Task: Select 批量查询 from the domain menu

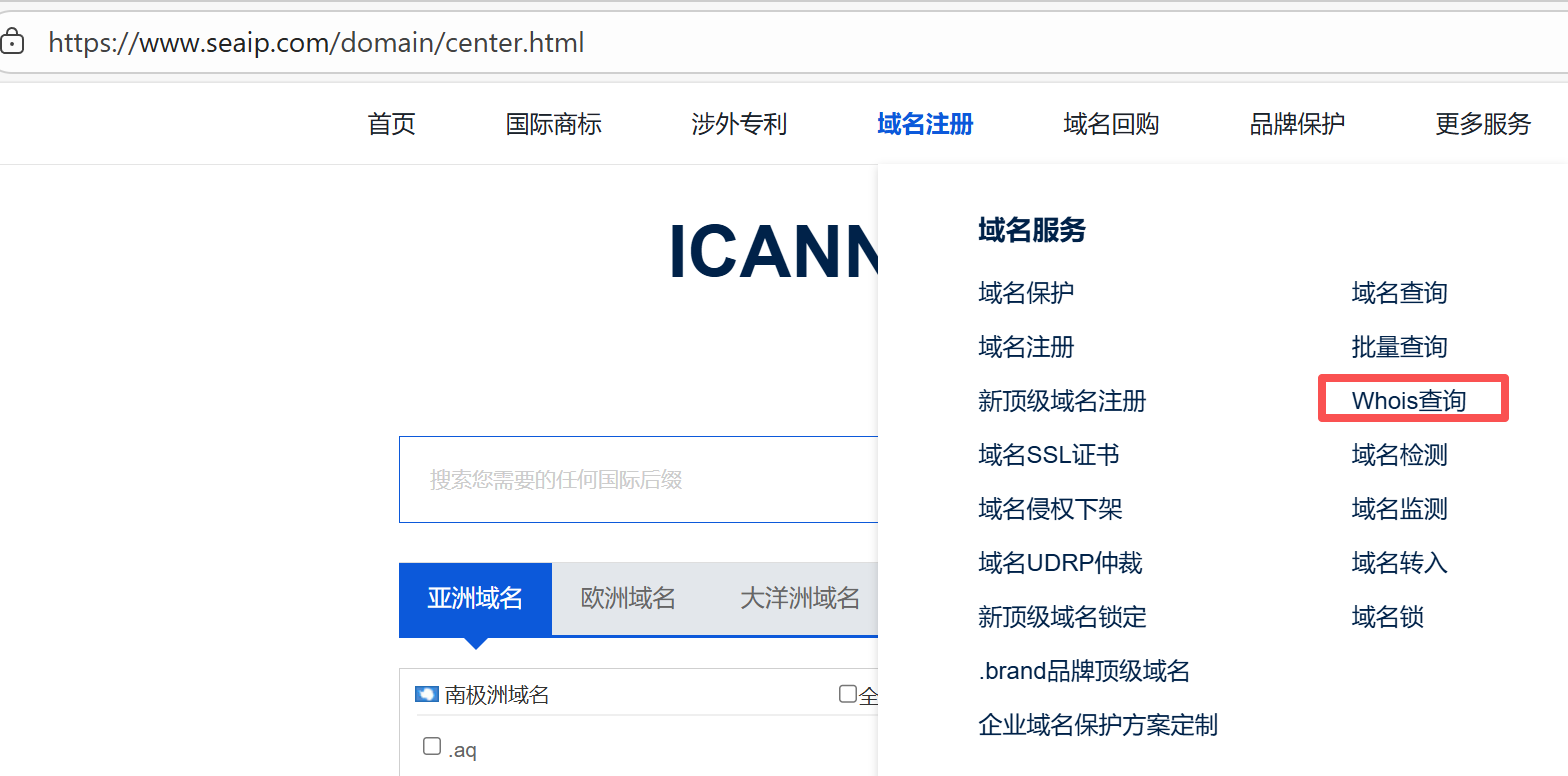Action: [1399, 347]
